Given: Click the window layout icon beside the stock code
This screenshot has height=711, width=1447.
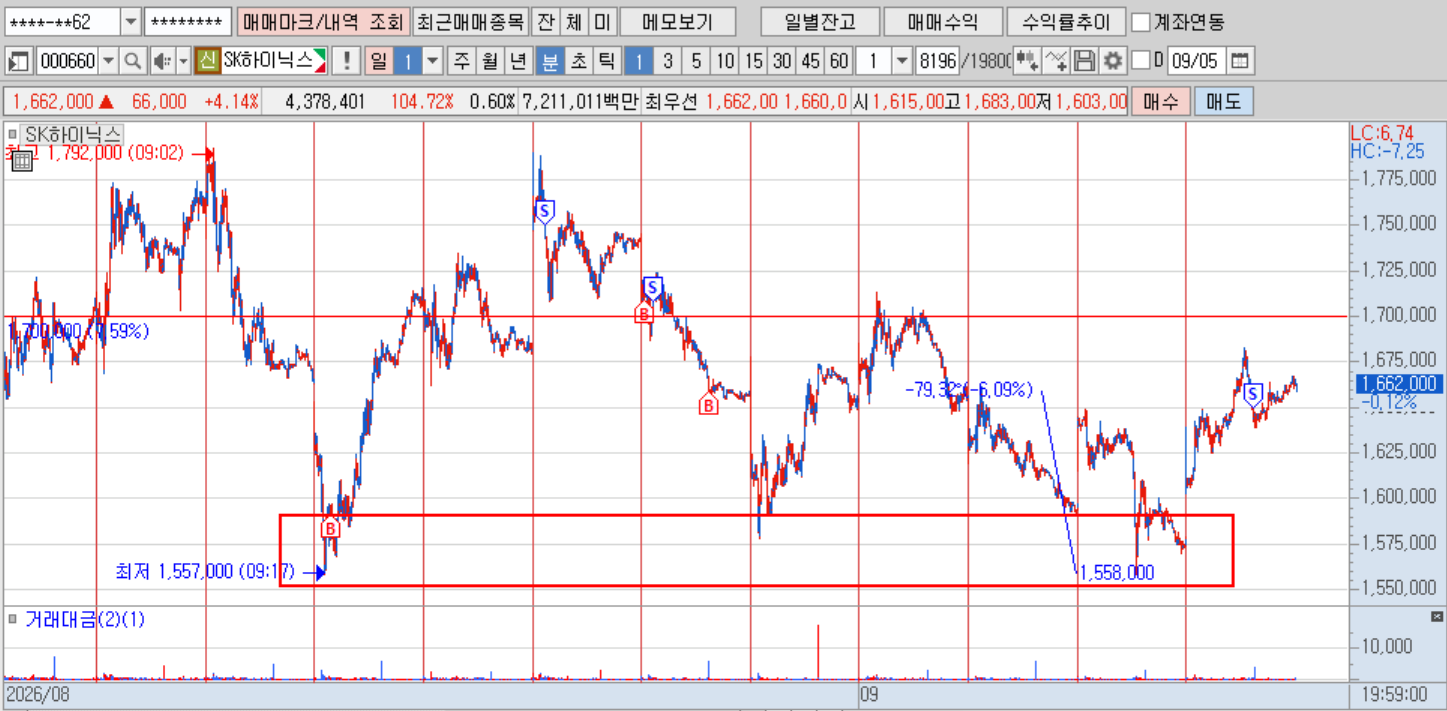Looking at the screenshot, I should [18, 61].
